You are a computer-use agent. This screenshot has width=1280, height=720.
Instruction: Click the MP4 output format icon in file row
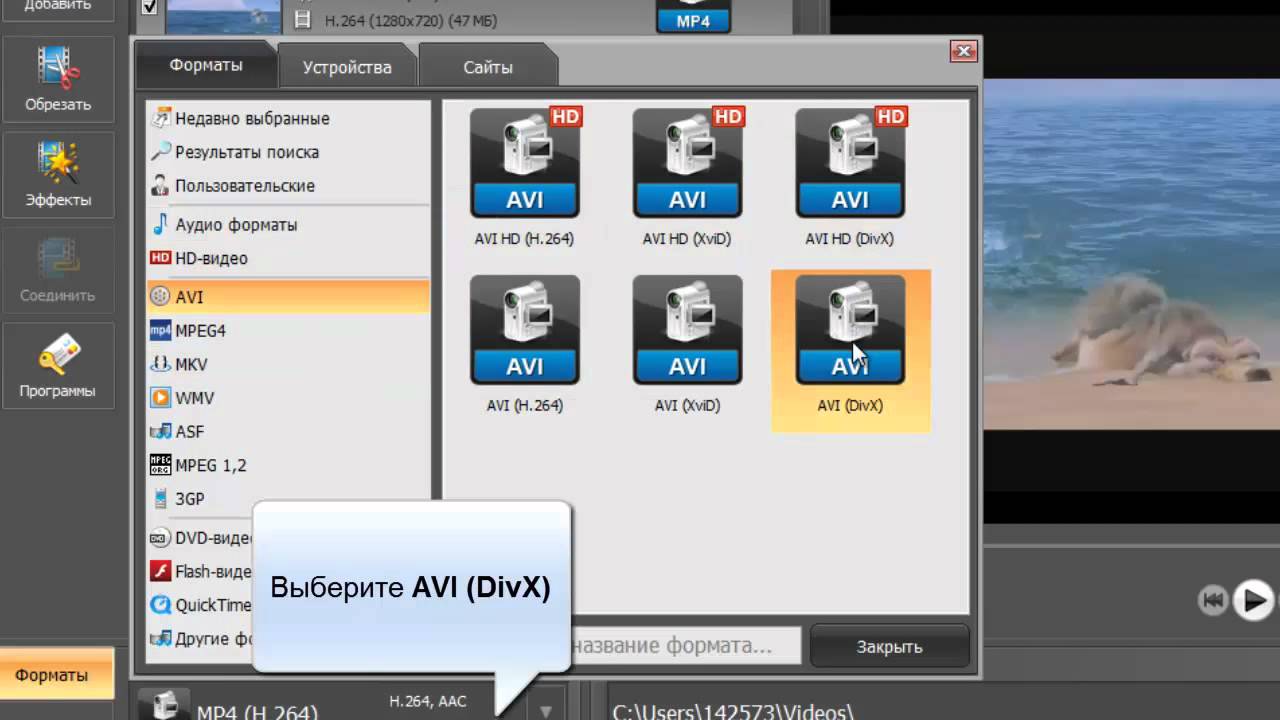pyautogui.click(x=693, y=15)
